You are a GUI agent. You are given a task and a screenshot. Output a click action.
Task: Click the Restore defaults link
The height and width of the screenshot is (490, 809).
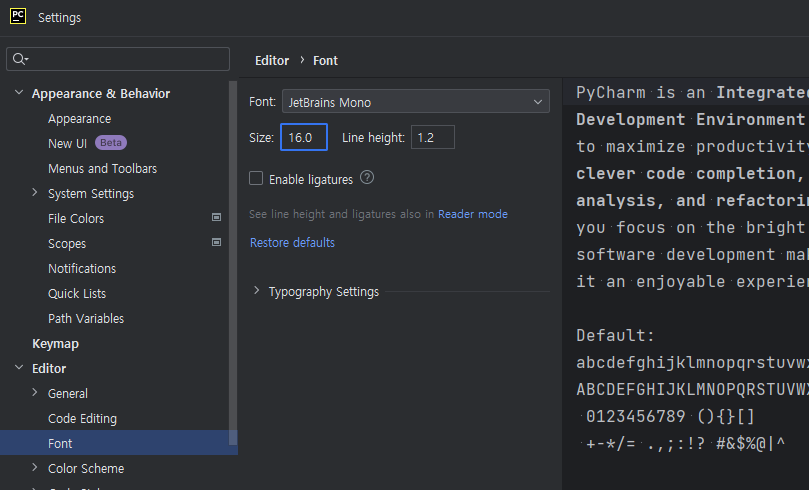tap(292, 243)
